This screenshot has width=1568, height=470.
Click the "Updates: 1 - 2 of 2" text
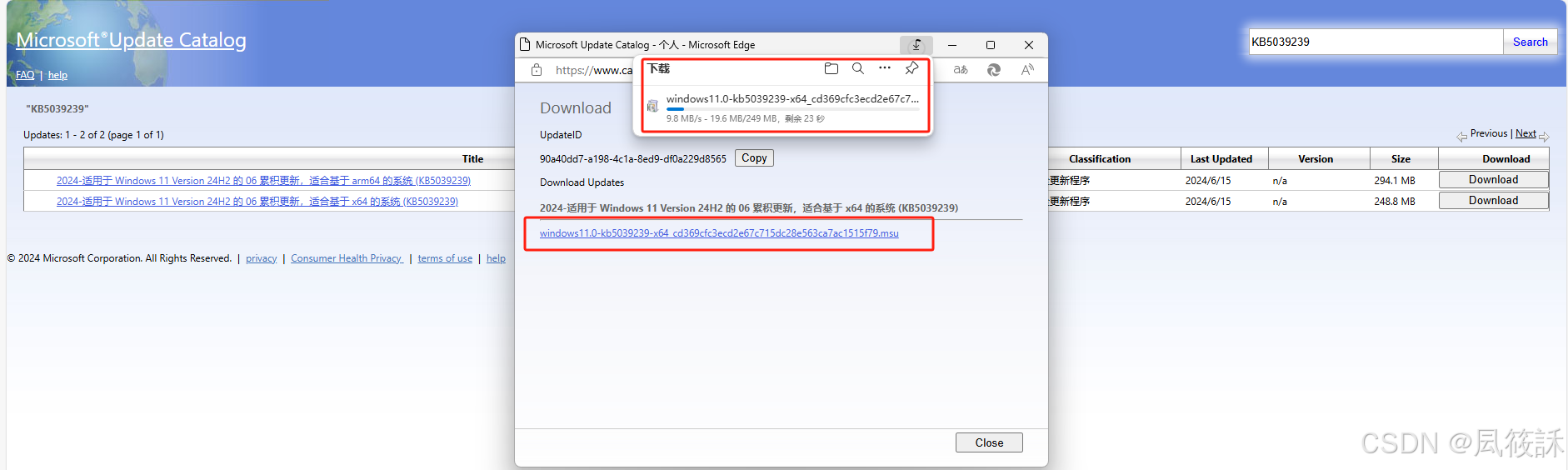(x=93, y=134)
